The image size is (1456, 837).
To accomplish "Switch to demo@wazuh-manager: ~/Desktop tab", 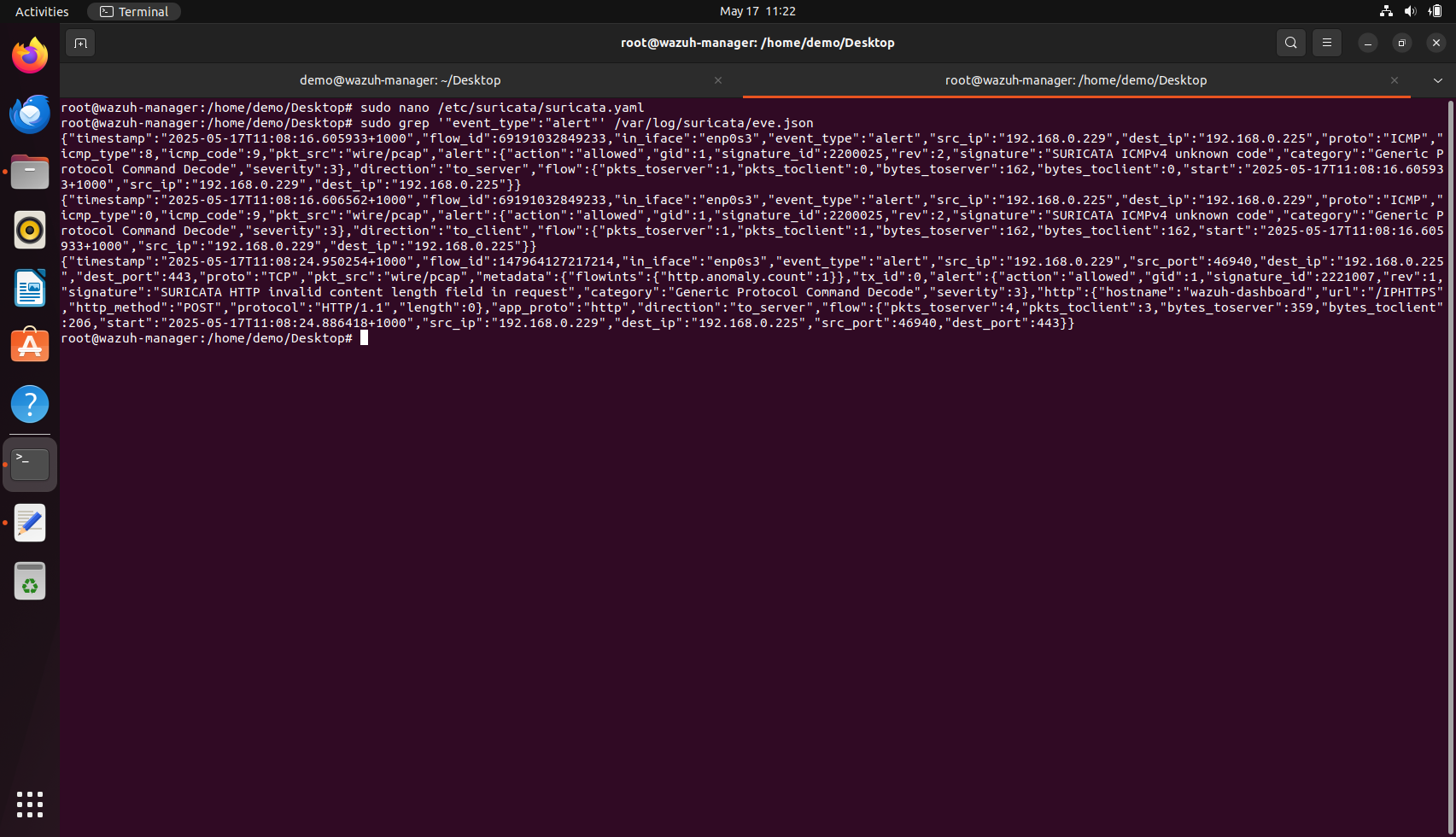I will [x=401, y=80].
